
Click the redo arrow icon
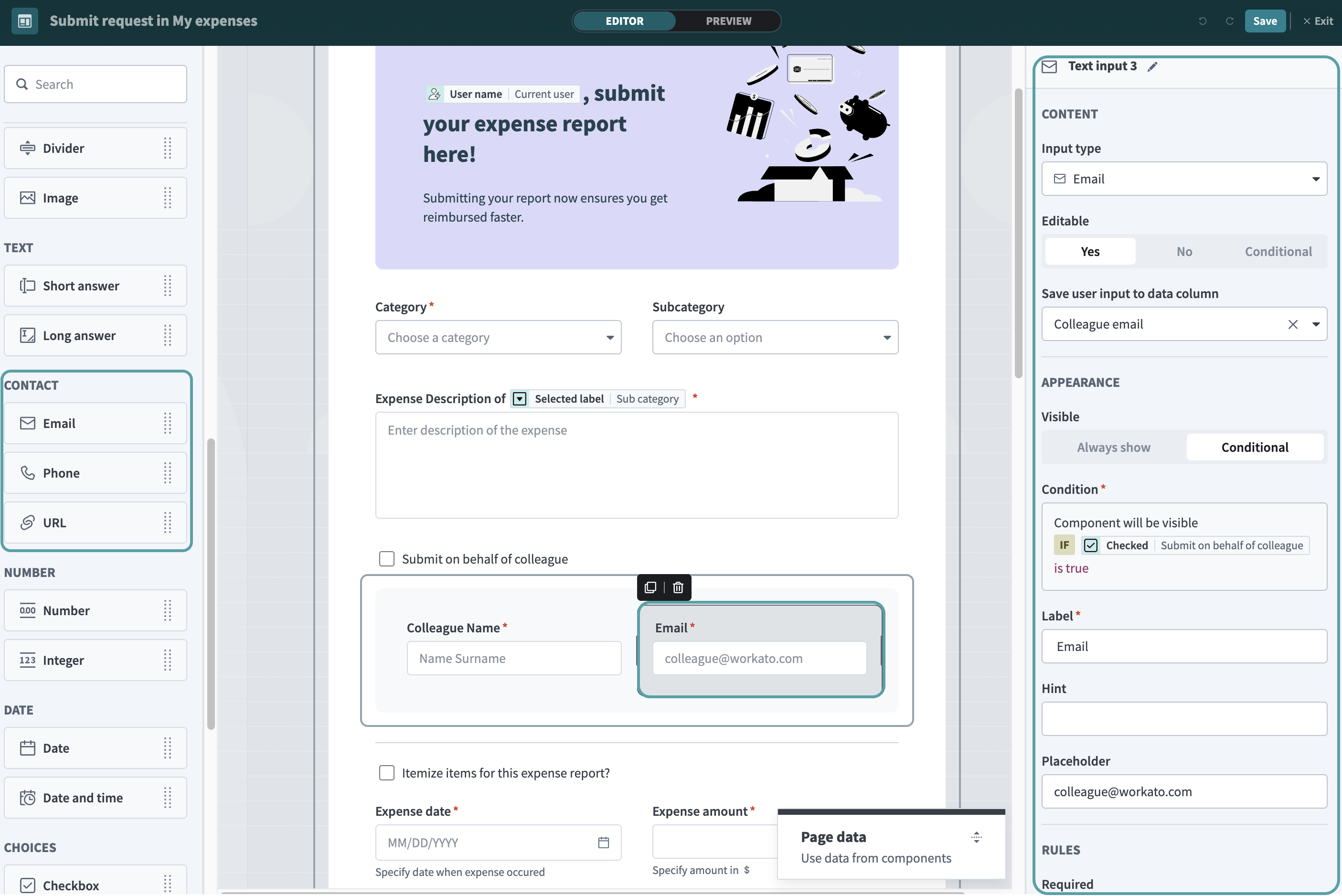(x=1229, y=21)
